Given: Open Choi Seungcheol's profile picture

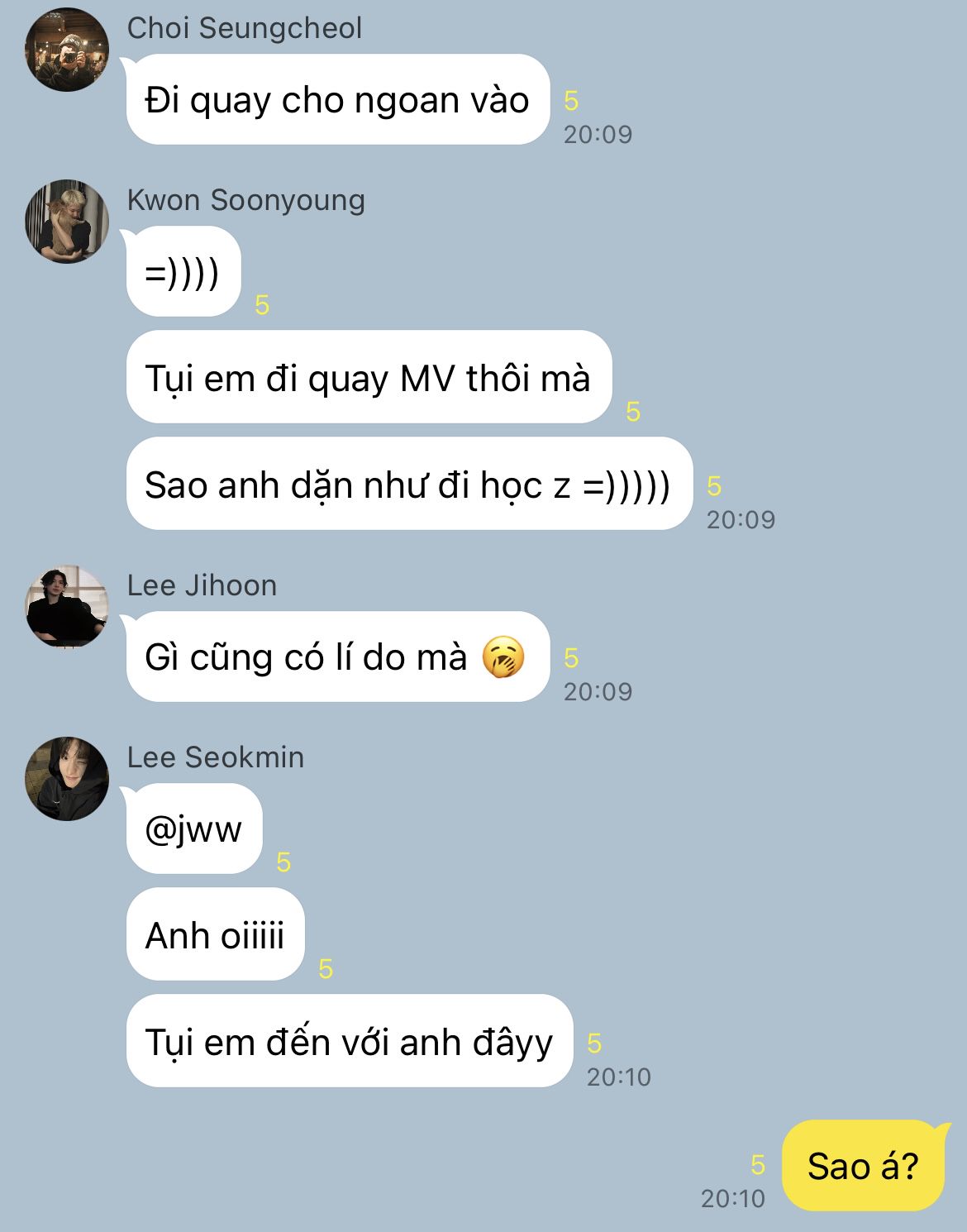Looking at the screenshot, I should [67, 50].
